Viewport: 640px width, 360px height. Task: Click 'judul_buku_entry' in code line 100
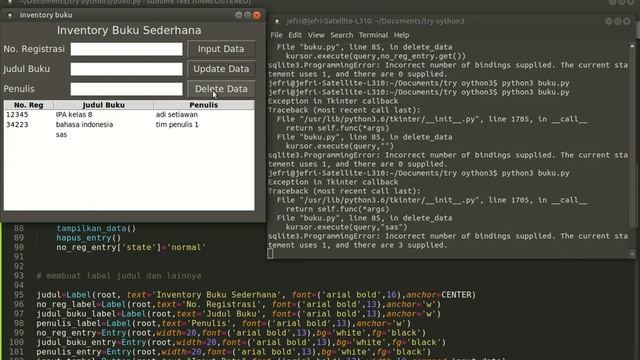pos(76,342)
